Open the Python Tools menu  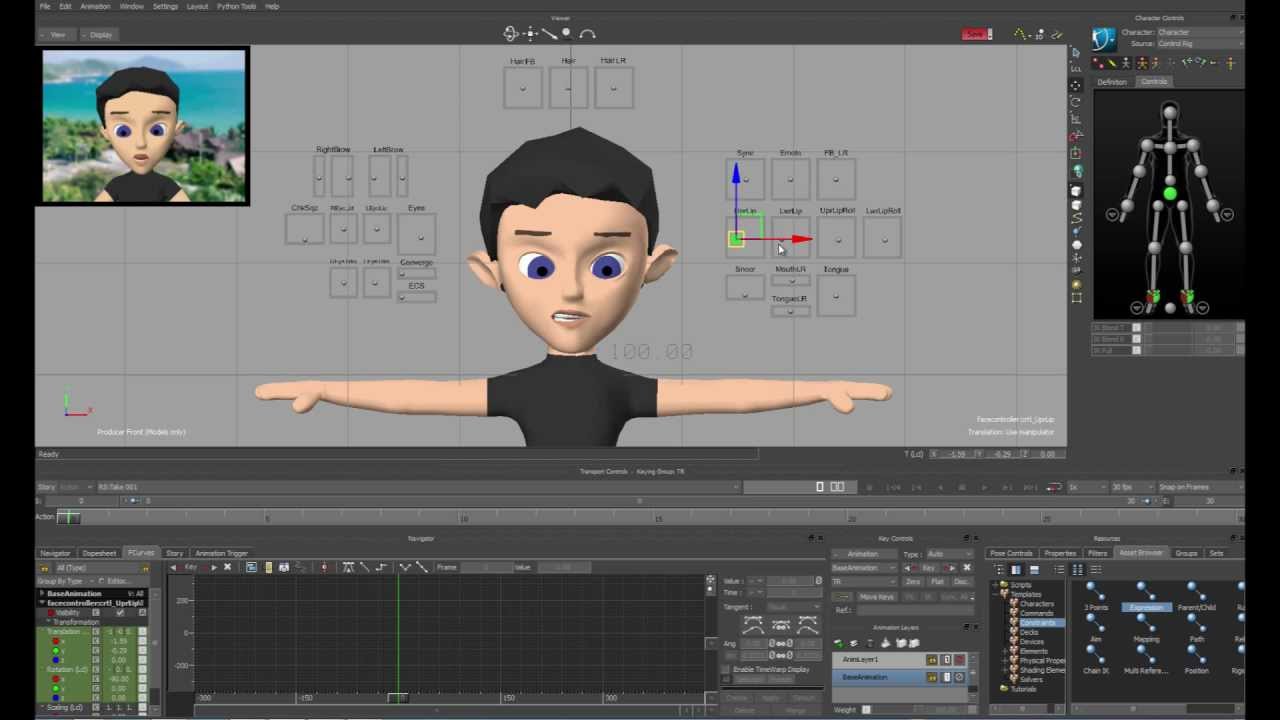point(236,6)
